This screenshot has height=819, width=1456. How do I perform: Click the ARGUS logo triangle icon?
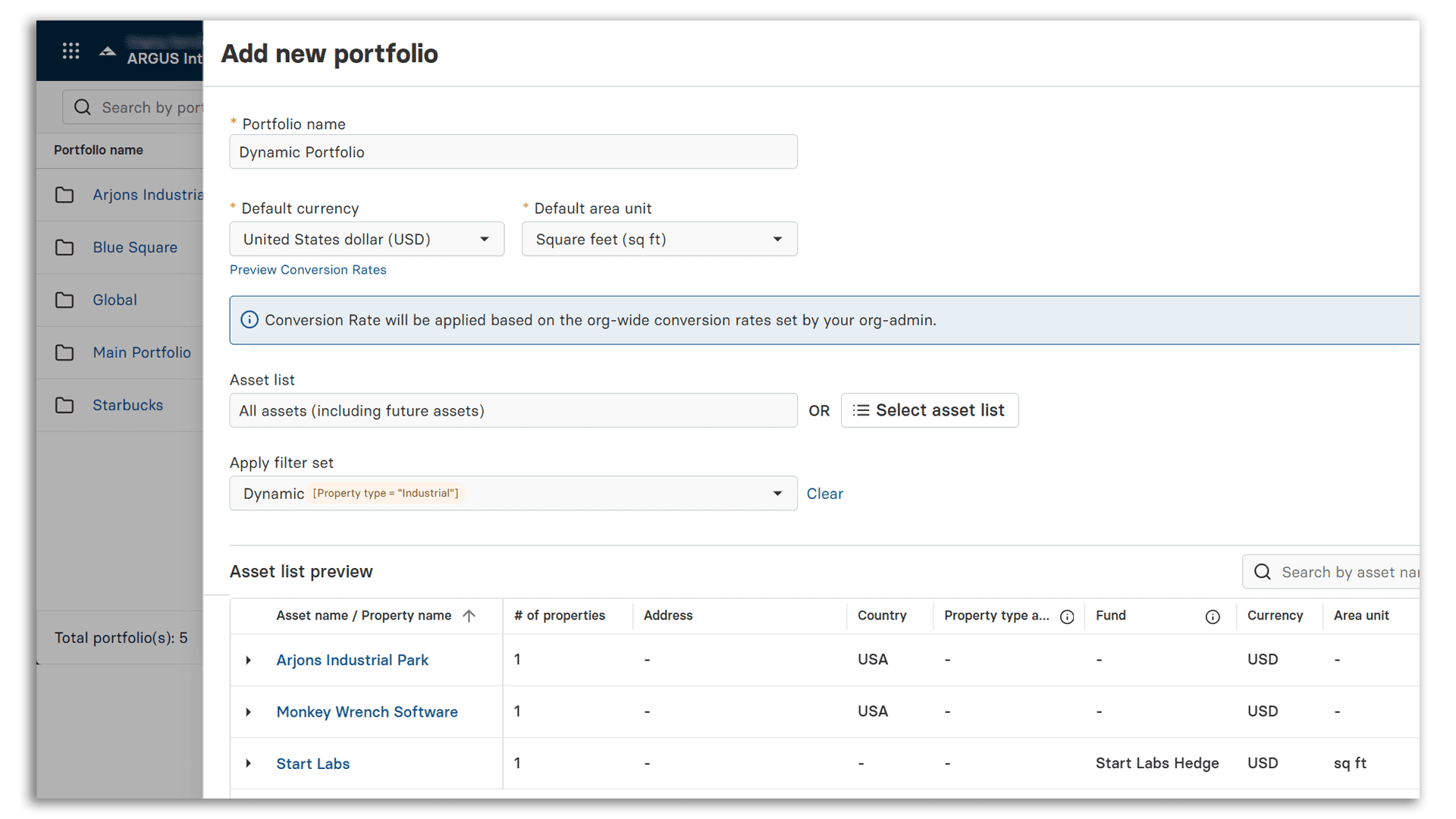point(107,51)
